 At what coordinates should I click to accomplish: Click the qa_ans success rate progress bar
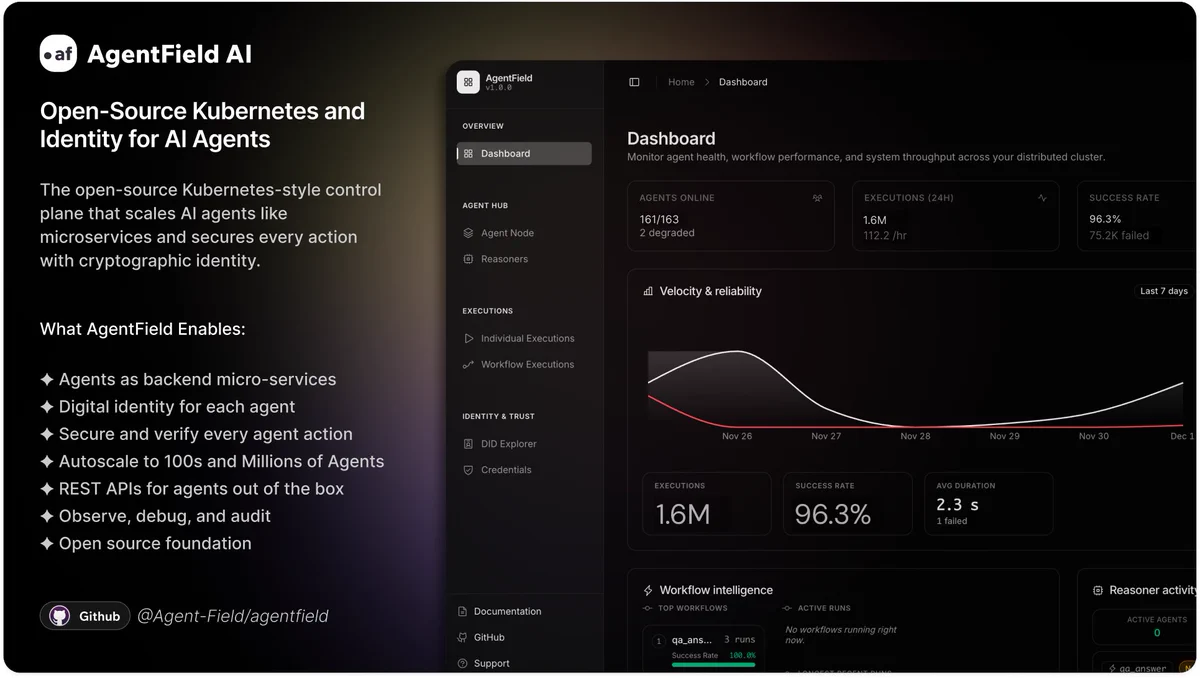[714, 664]
